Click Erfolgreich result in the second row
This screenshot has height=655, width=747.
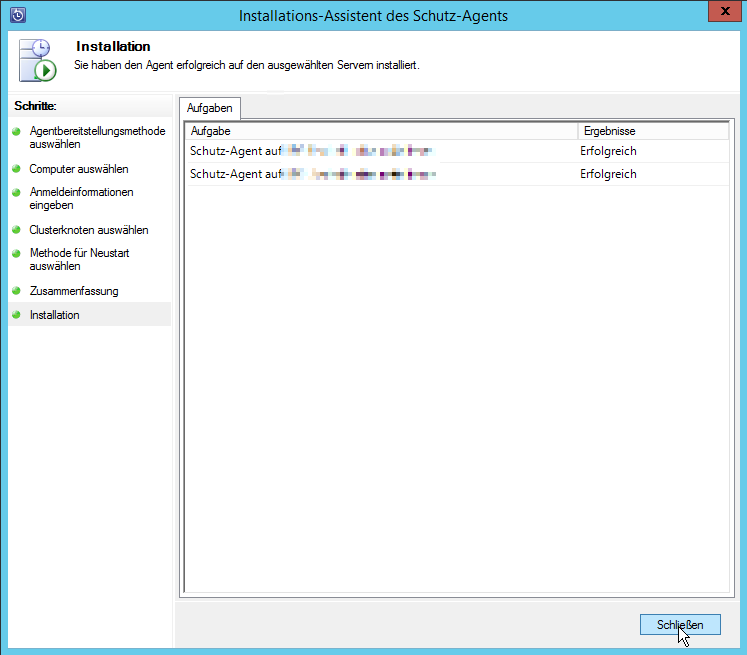coord(608,175)
